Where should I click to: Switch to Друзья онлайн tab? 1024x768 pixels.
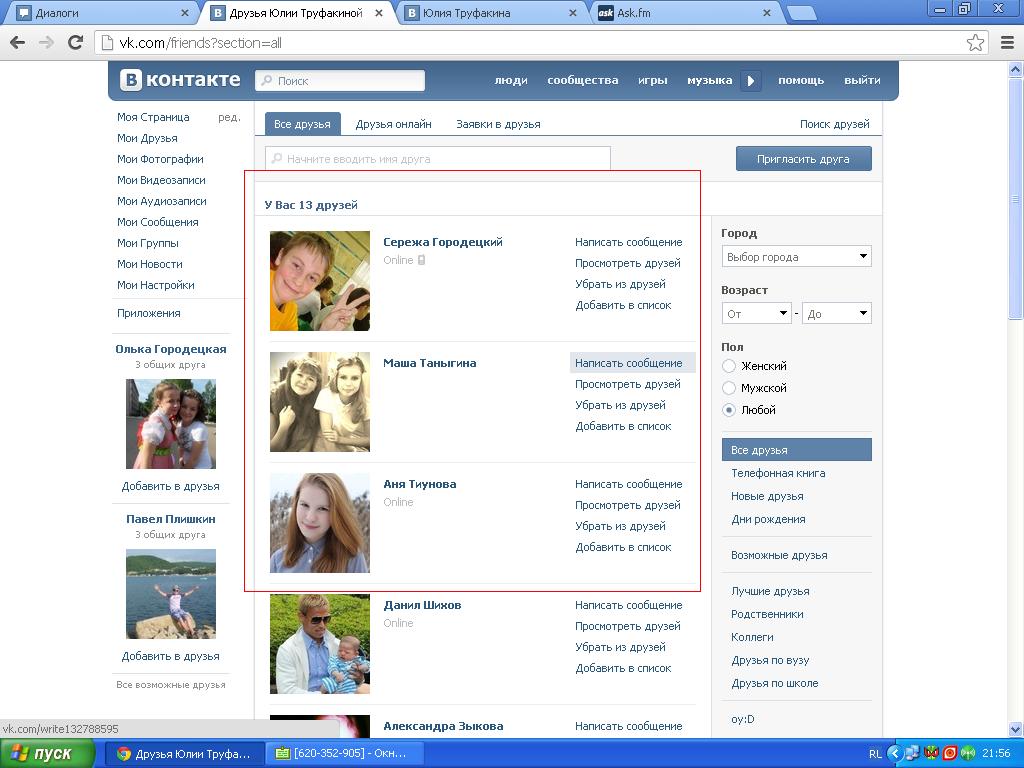coord(393,124)
